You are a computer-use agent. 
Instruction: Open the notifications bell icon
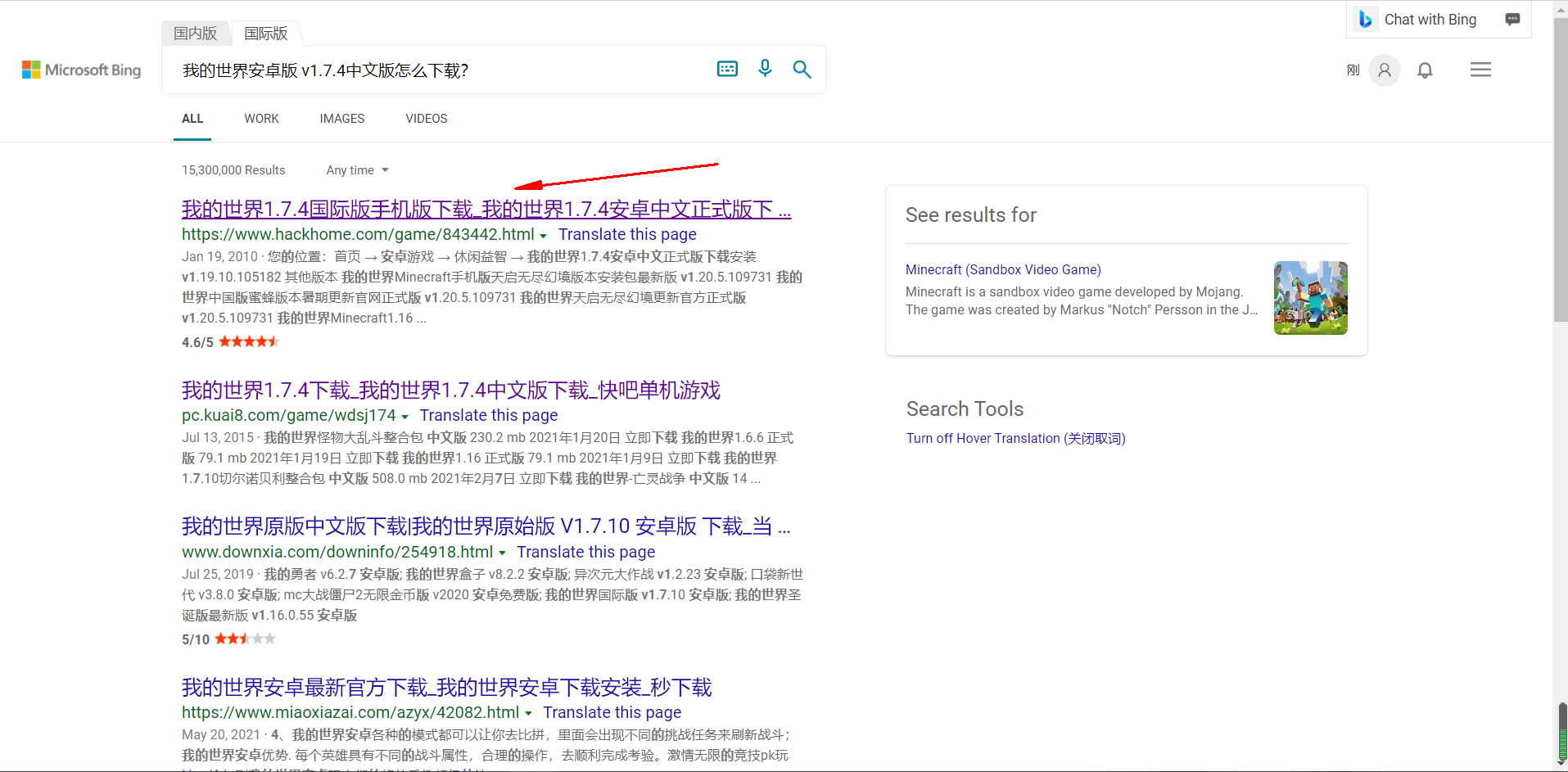1426,70
